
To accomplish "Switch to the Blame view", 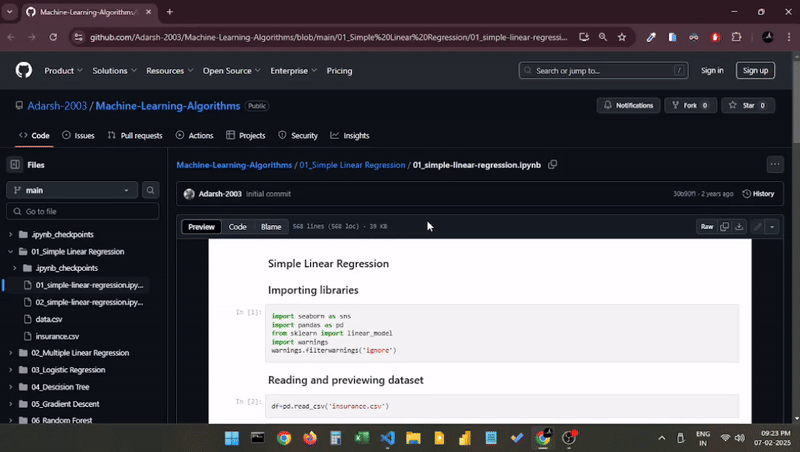I will coord(271,227).
